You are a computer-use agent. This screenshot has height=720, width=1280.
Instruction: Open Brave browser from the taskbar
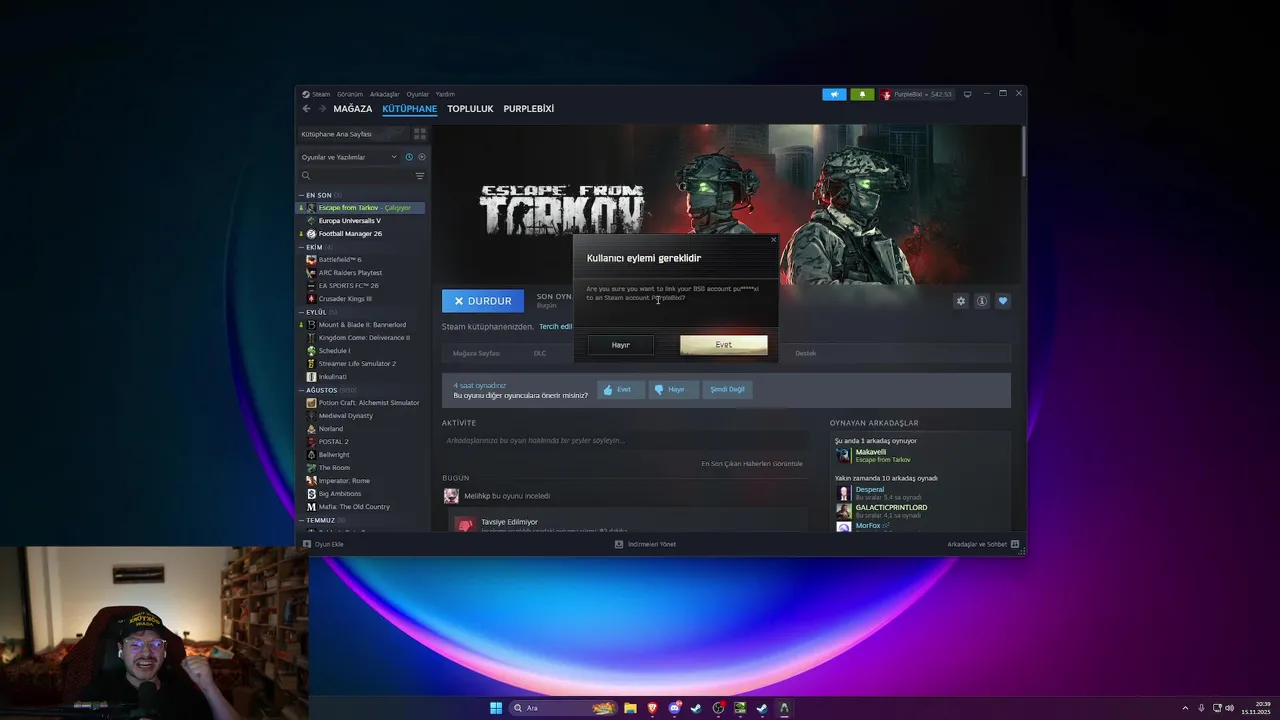(x=652, y=708)
